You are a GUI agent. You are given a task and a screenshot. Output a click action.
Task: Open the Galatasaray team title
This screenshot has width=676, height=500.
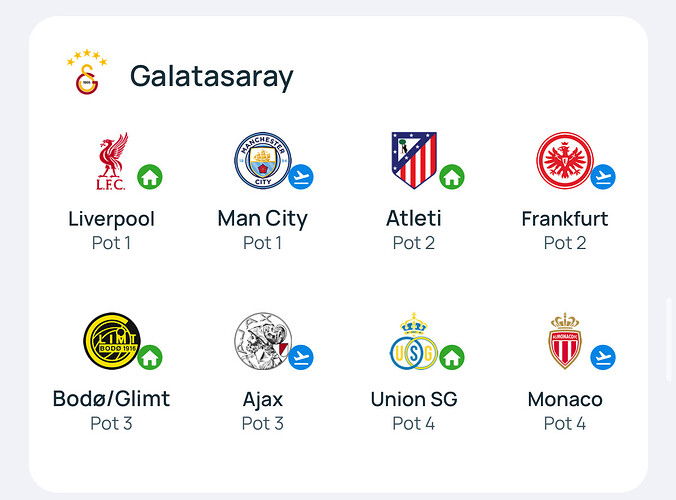(212, 77)
